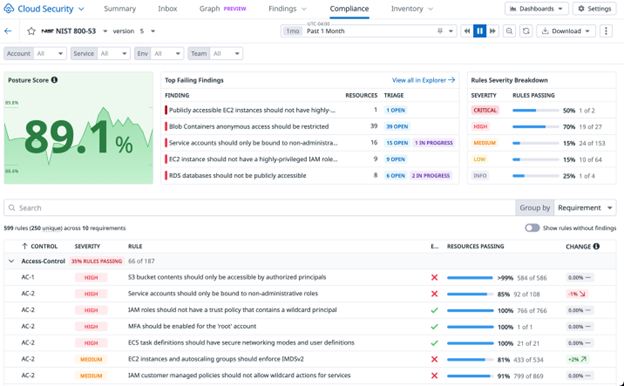This screenshot has width=624, height=386.
Task: Refresh the compliance data
Action: point(526,31)
